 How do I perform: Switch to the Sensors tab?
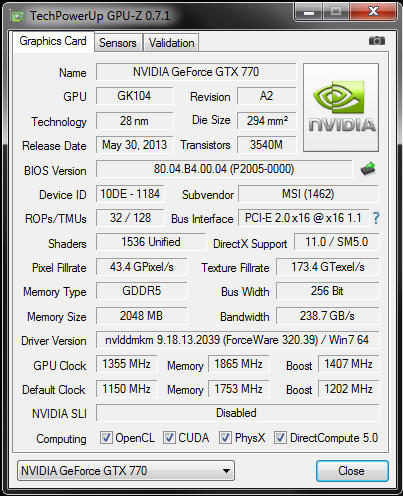coord(118,43)
